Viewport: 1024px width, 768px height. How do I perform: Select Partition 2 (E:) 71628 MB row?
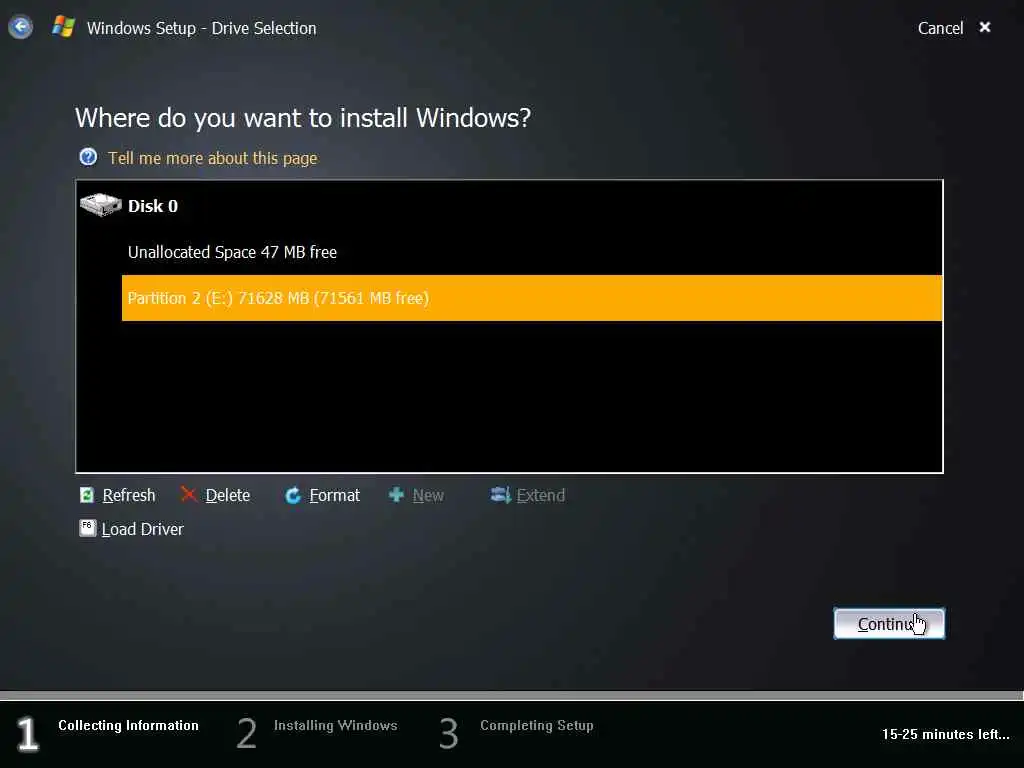pos(532,298)
